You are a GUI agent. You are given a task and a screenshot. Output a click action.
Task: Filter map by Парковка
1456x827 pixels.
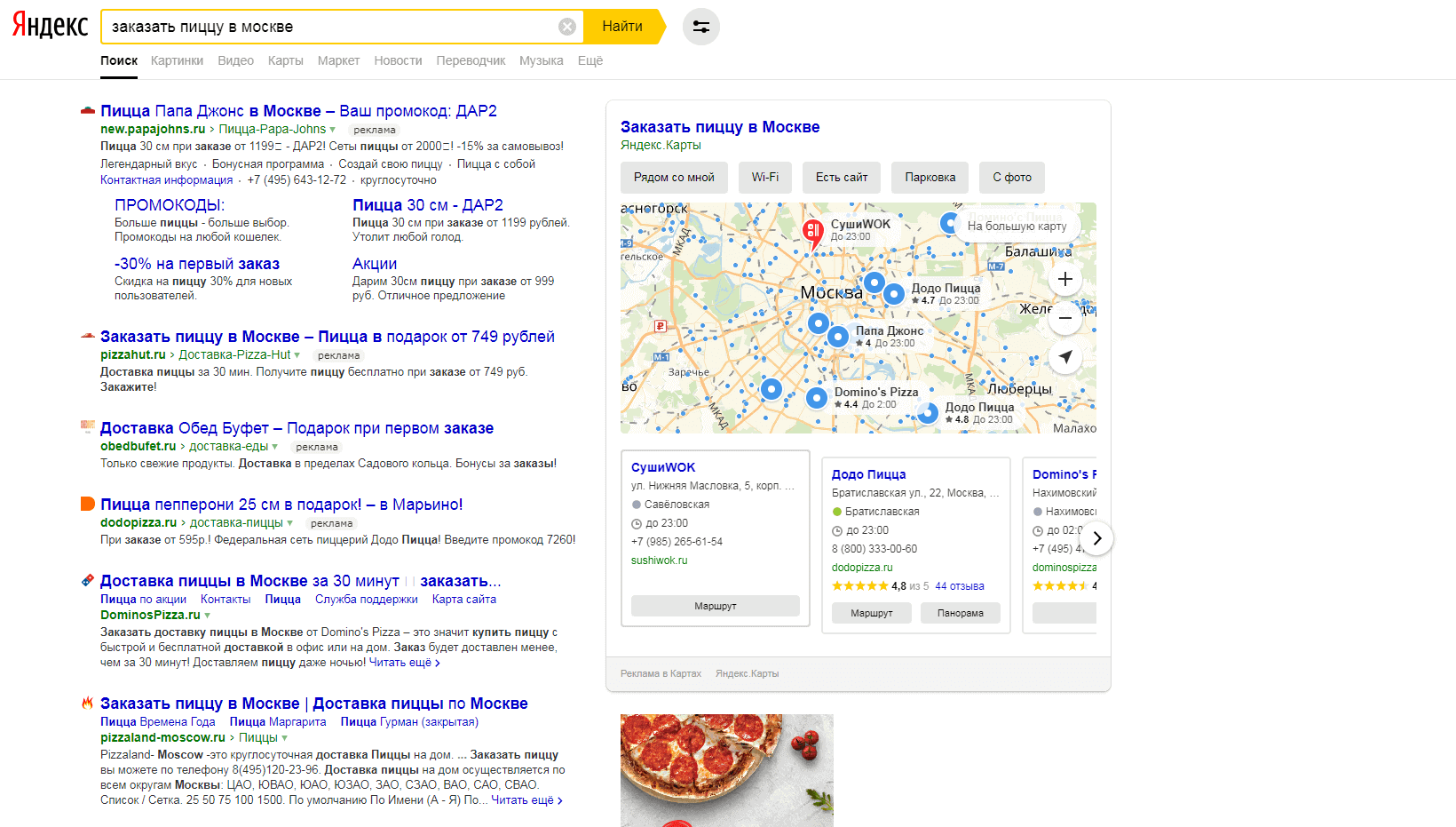pyautogui.click(x=930, y=178)
